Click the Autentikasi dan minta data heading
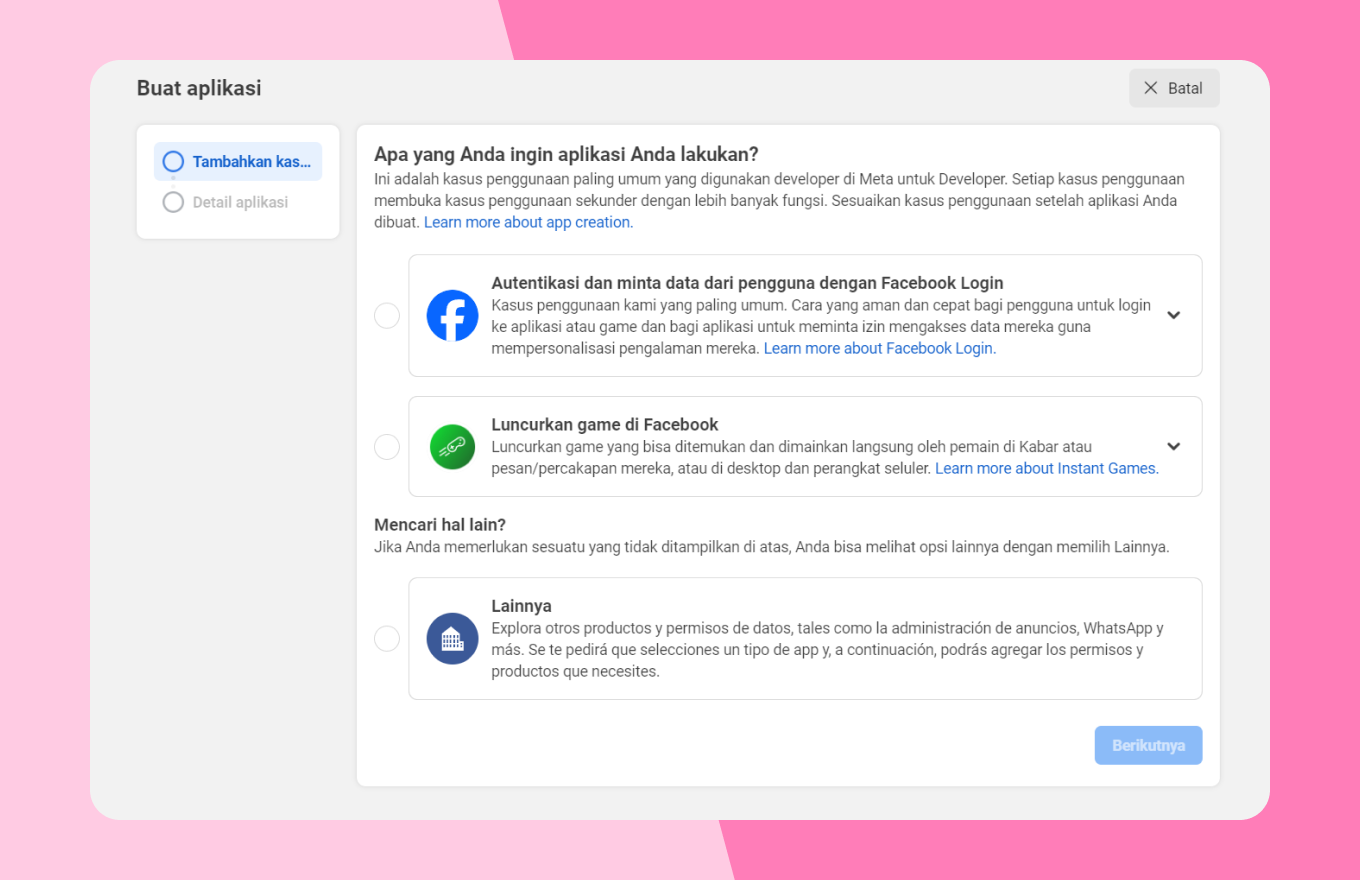 click(747, 283)
